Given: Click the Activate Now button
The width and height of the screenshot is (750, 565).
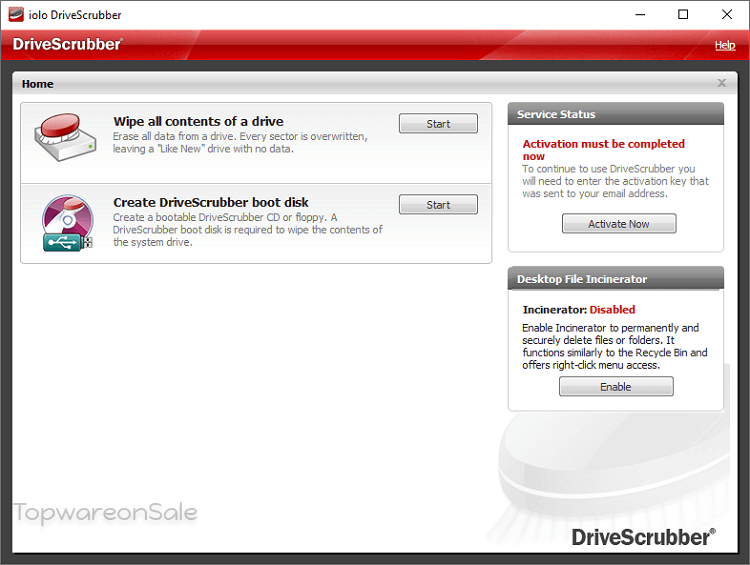Looking at the screenshot, I should pyautogui.click(x=619, y=223).
